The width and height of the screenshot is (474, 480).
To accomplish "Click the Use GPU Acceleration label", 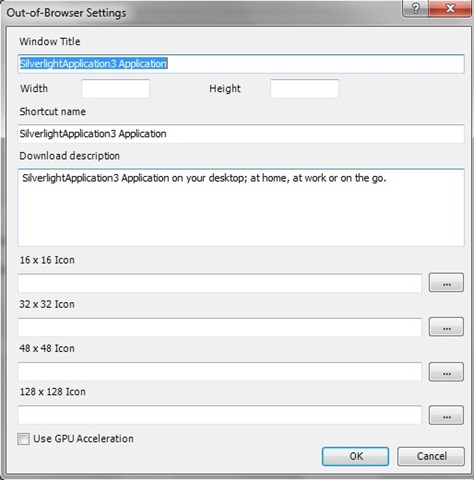I will coord(83,439).
